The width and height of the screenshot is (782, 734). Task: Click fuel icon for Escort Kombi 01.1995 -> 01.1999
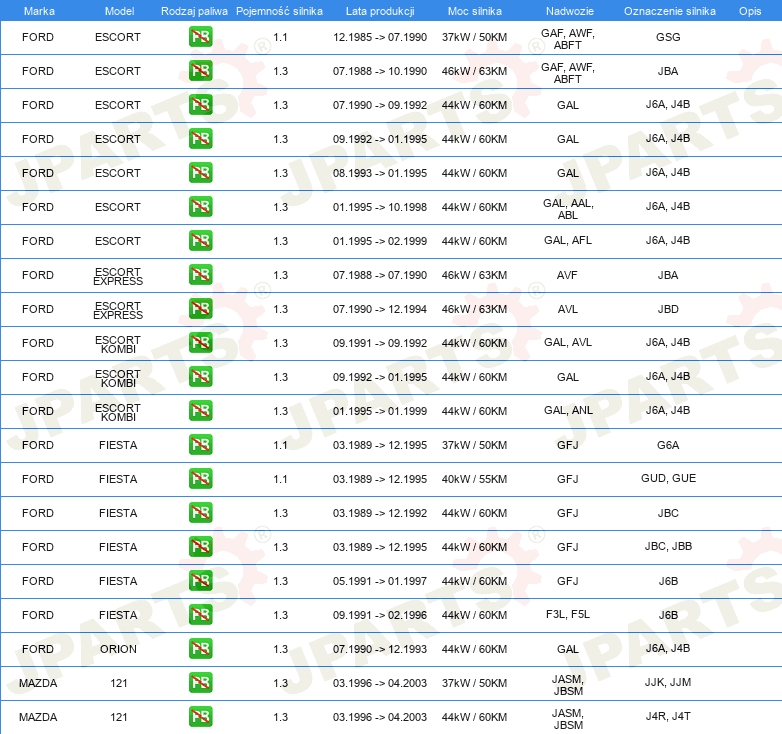(200, 410)
